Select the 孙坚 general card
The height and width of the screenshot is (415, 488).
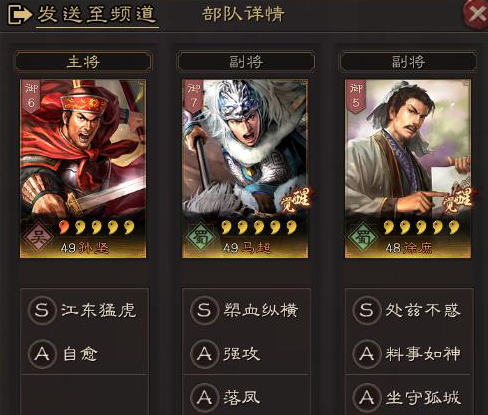[x=83, y=168]
